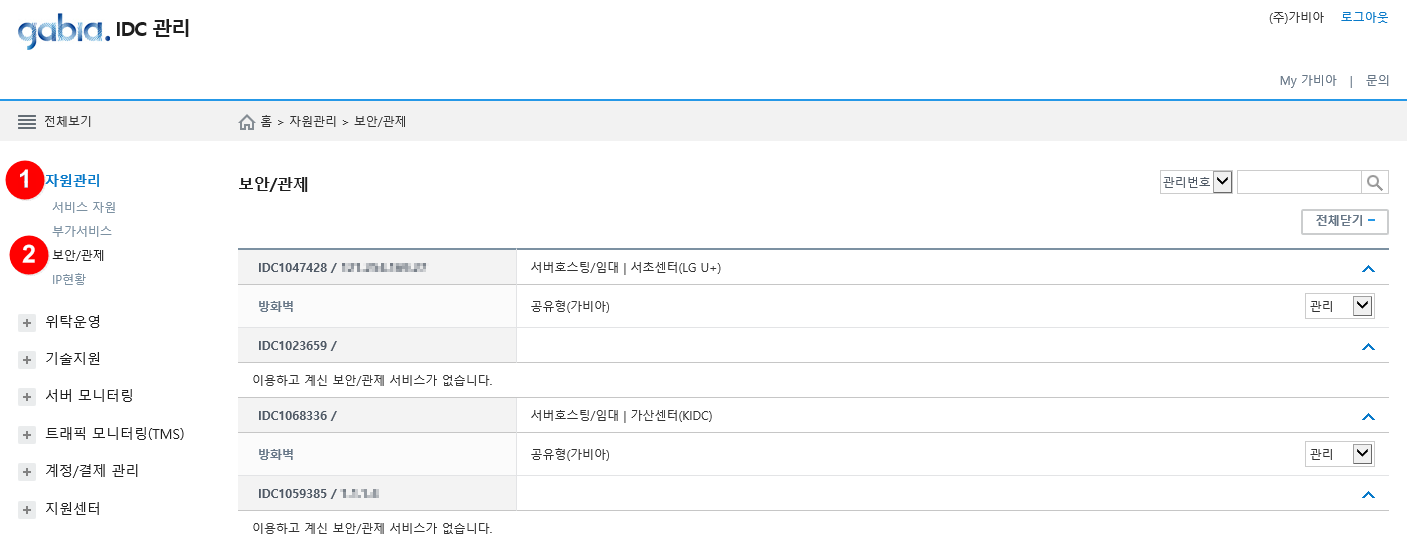
Task: Expand the 기술지원 plus icon
Action: (27, 360)
